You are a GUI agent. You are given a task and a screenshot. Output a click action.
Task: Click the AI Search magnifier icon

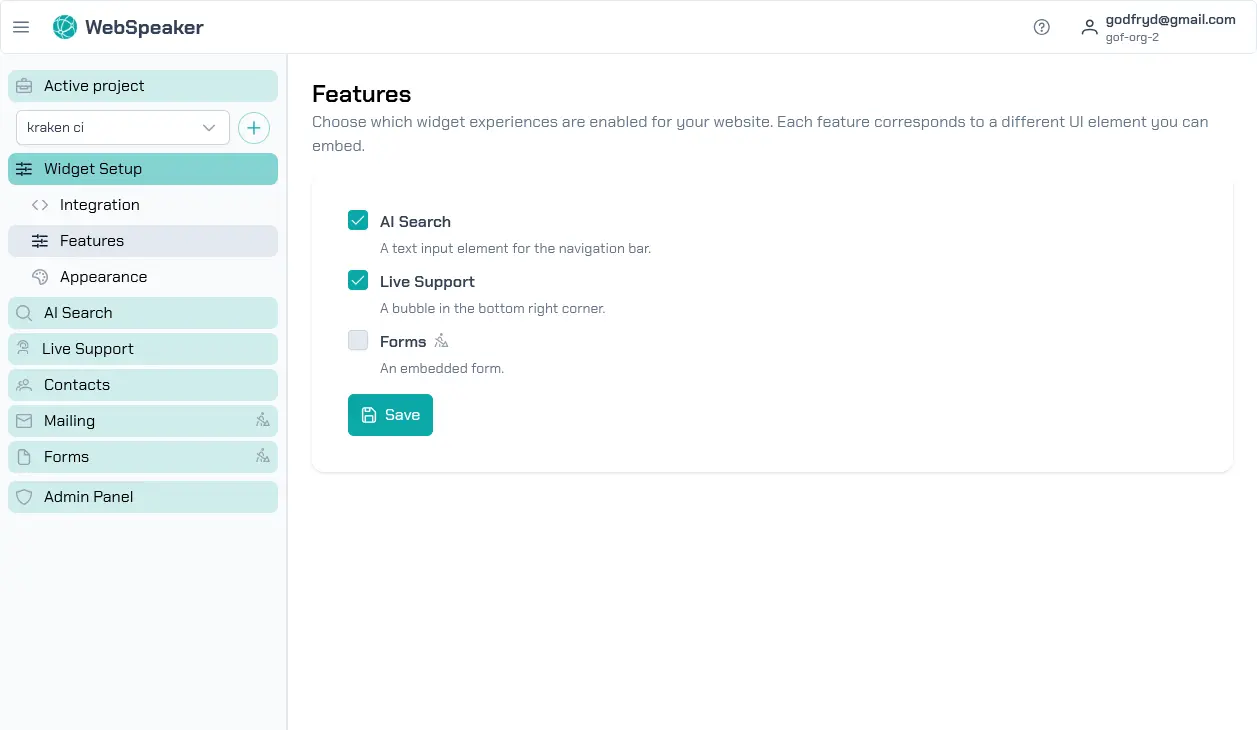24,313
